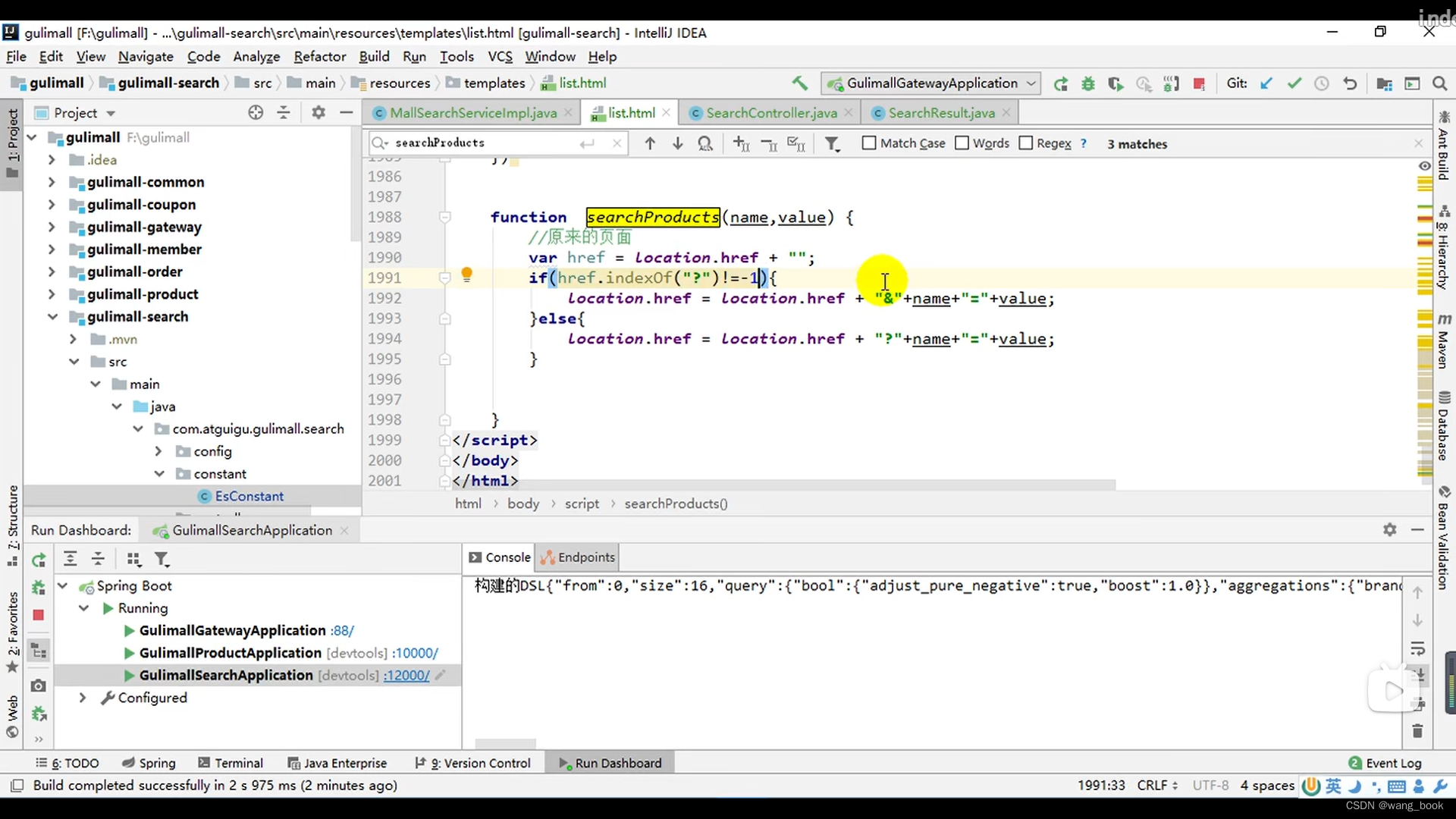Click the lightbulb intention icon on line 1991
The width and height of the screenshot is (1456, 819).
coord(467,275)
